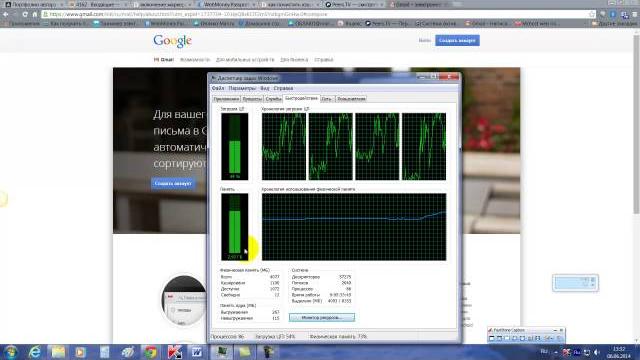Switch to Google Chrome taskbar icon
The height and width of the screenshot is (360, 640).
point(151,352)
